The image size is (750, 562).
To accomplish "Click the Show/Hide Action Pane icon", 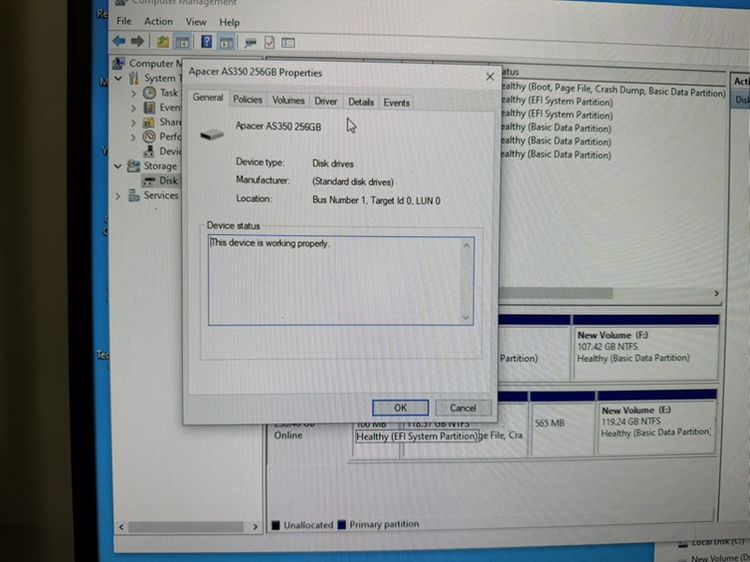I will point(226,43).
